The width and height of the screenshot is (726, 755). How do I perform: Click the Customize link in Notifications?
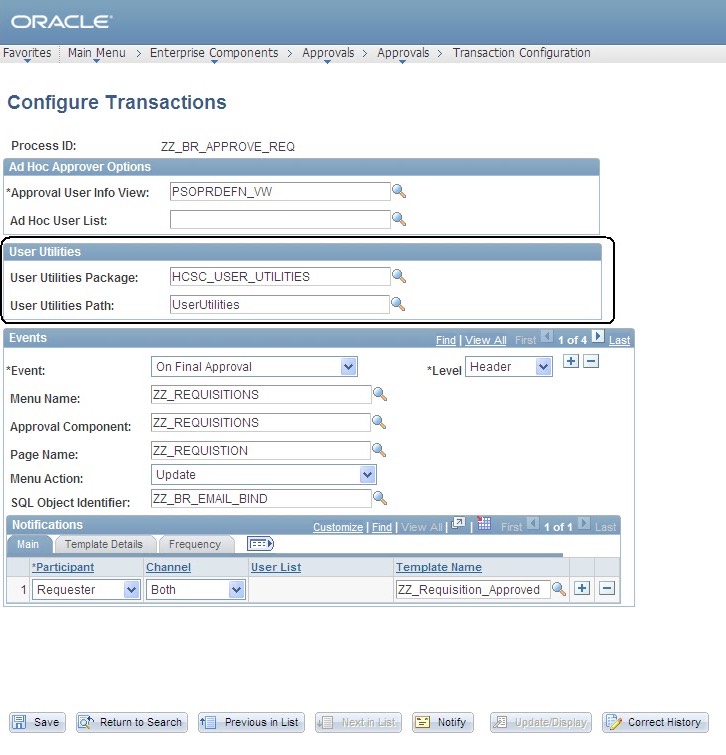[337, 527]
